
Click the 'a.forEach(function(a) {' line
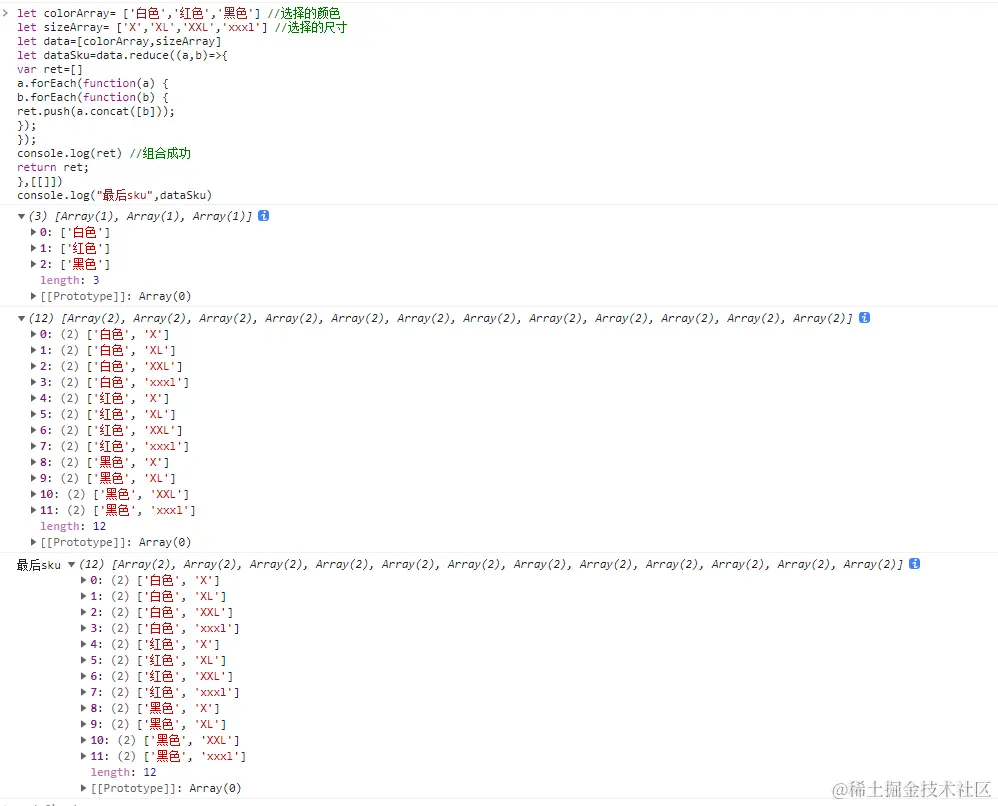pos(93,83)
